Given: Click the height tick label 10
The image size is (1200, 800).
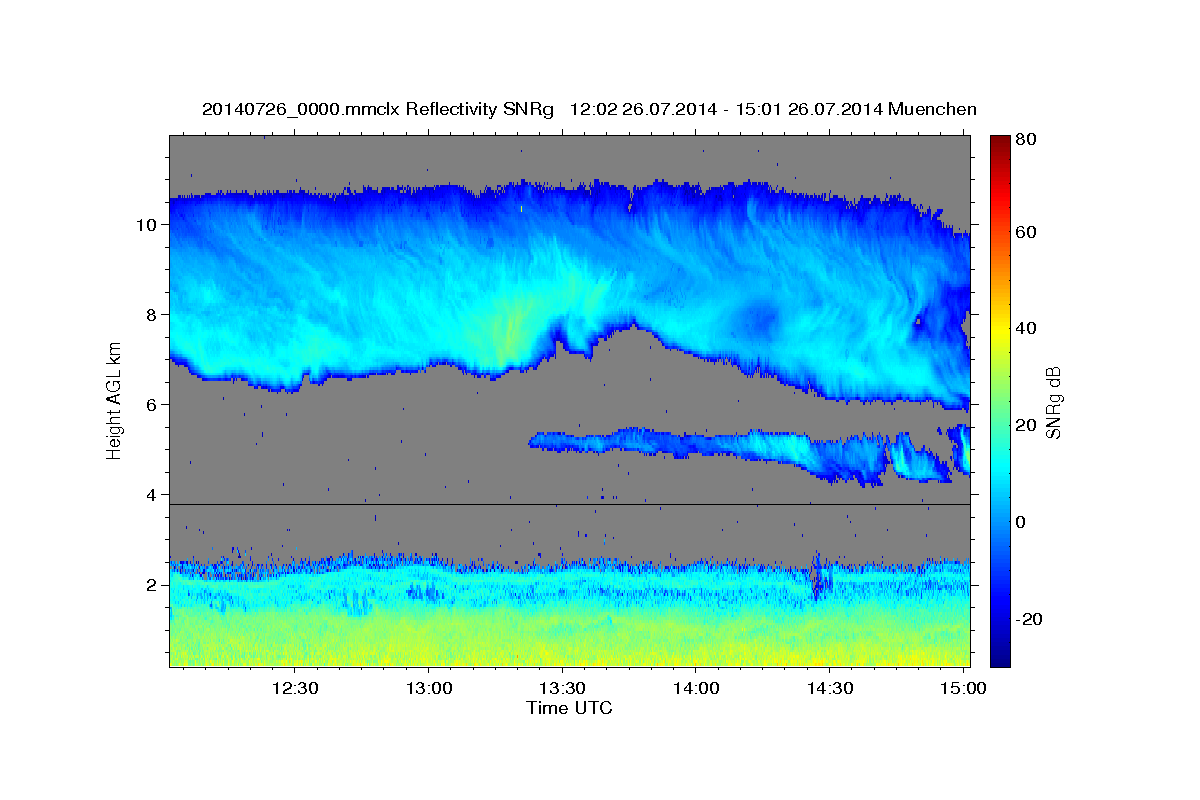Looking at the screenshot, I should tap(146, 224).
